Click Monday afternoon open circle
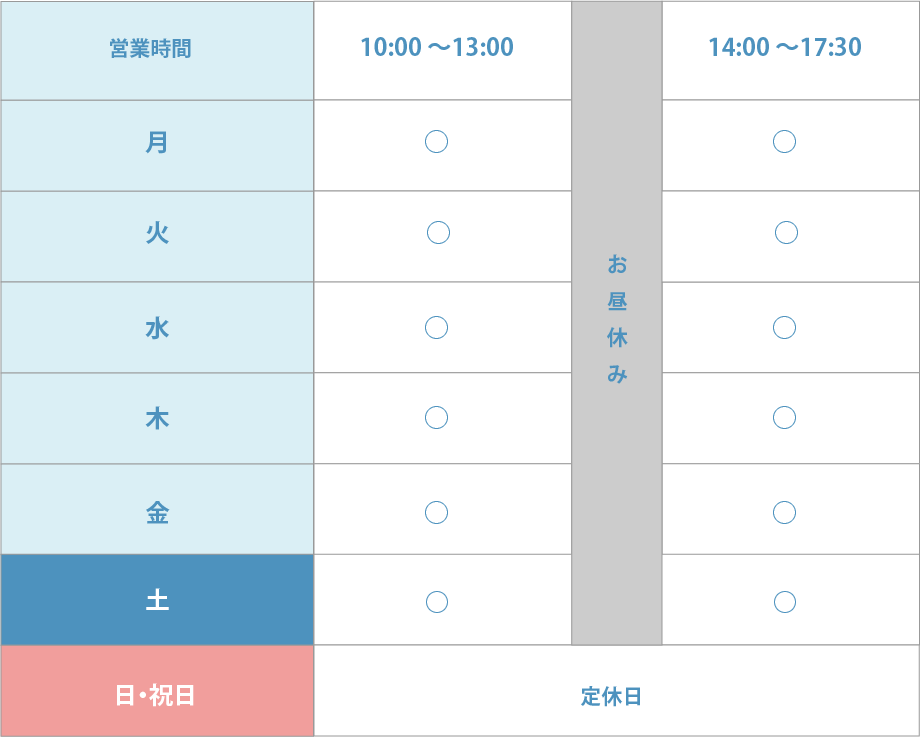Image resolution: width=921 pixels, height=737 pixels. click(784, 142)
